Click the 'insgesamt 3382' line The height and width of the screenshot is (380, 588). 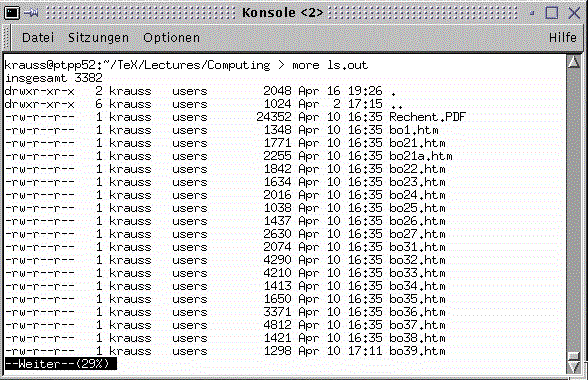click(x=53, y=78)
